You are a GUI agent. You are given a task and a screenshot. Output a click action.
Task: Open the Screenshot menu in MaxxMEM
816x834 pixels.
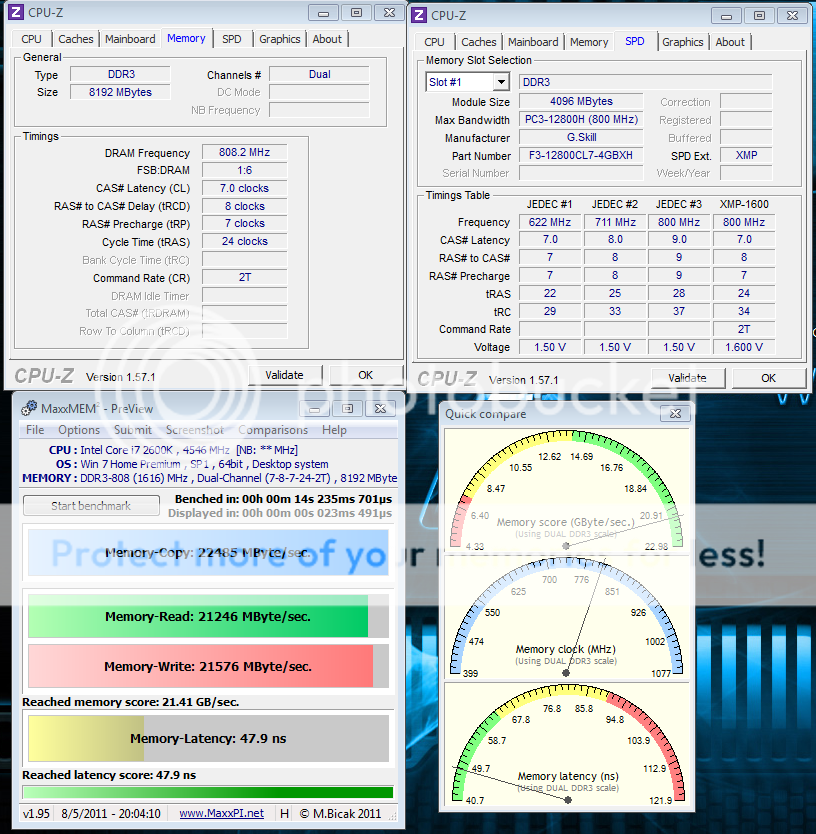coord(195,430)
